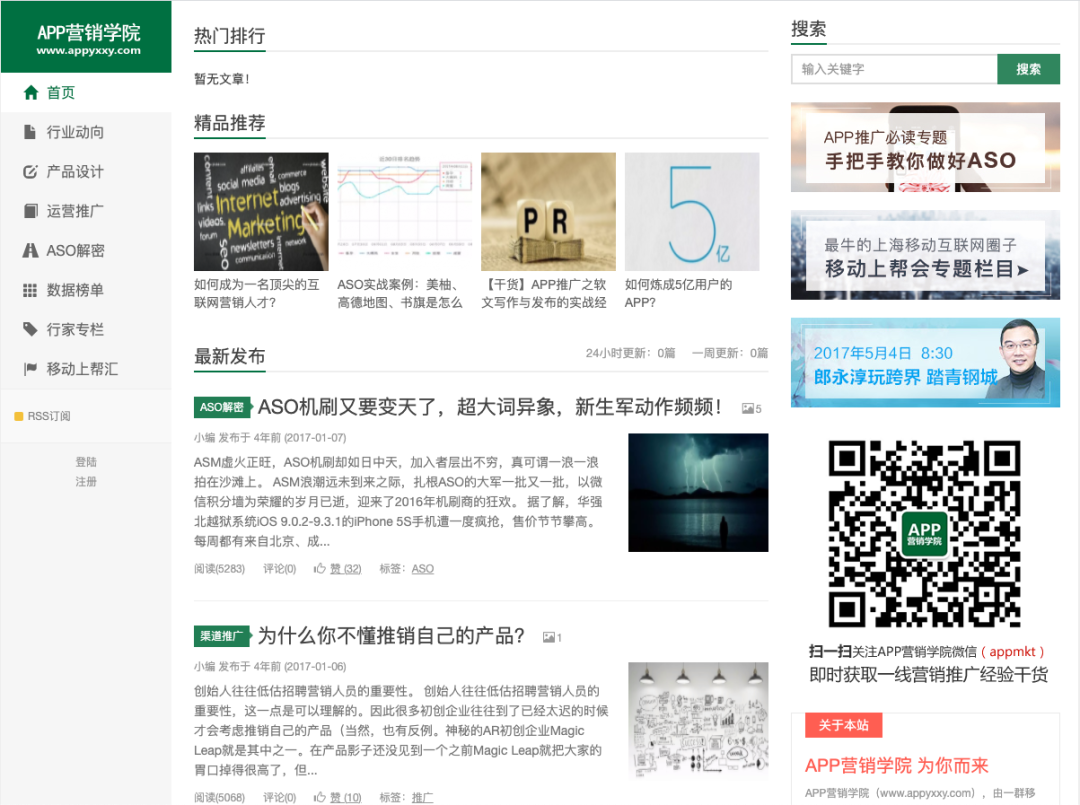Click 评论(0) under ASO机刷 article
1080x805 pixels.
[280, 568]
